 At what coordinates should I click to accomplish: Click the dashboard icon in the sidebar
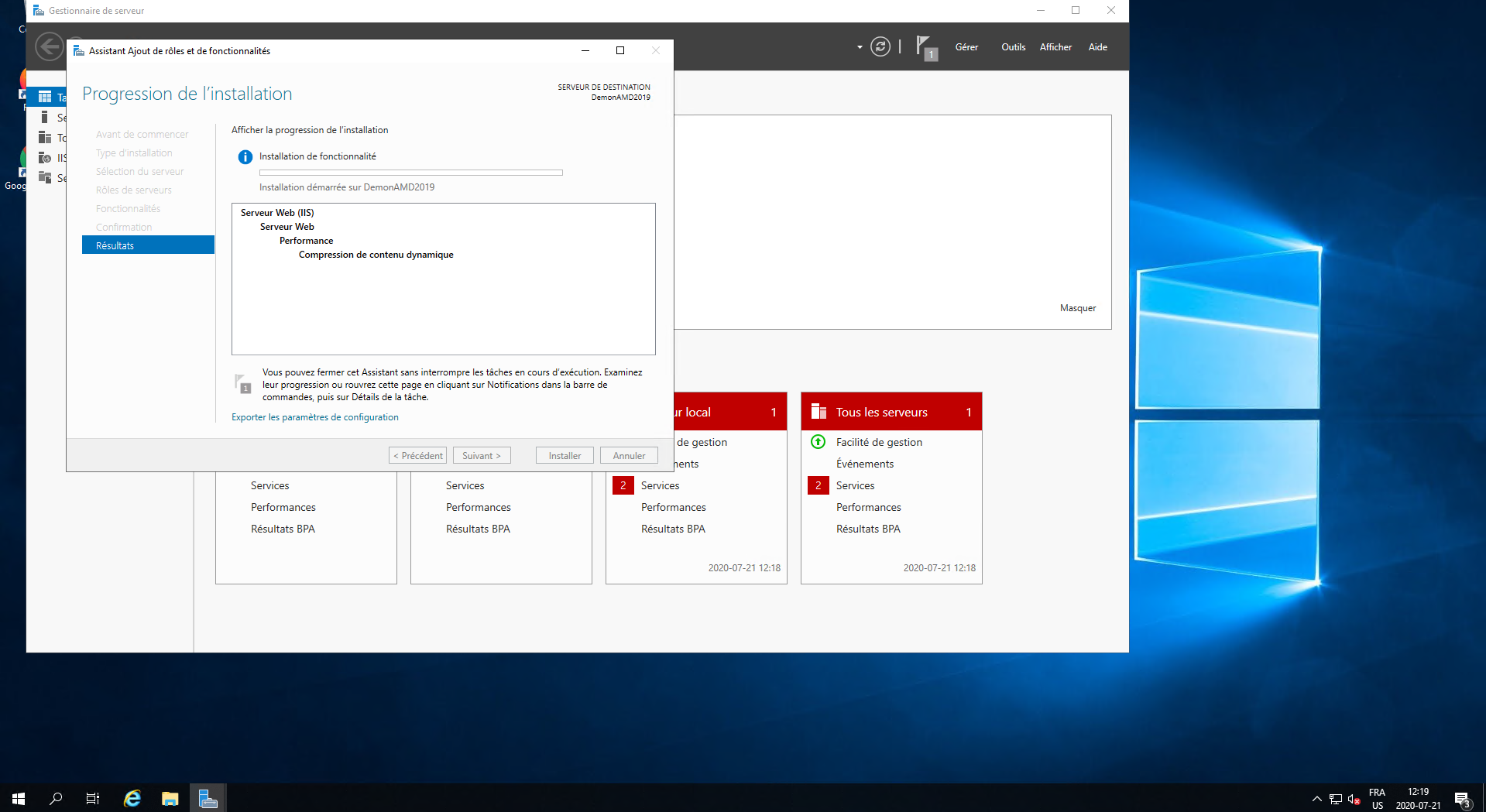(45, 97)
